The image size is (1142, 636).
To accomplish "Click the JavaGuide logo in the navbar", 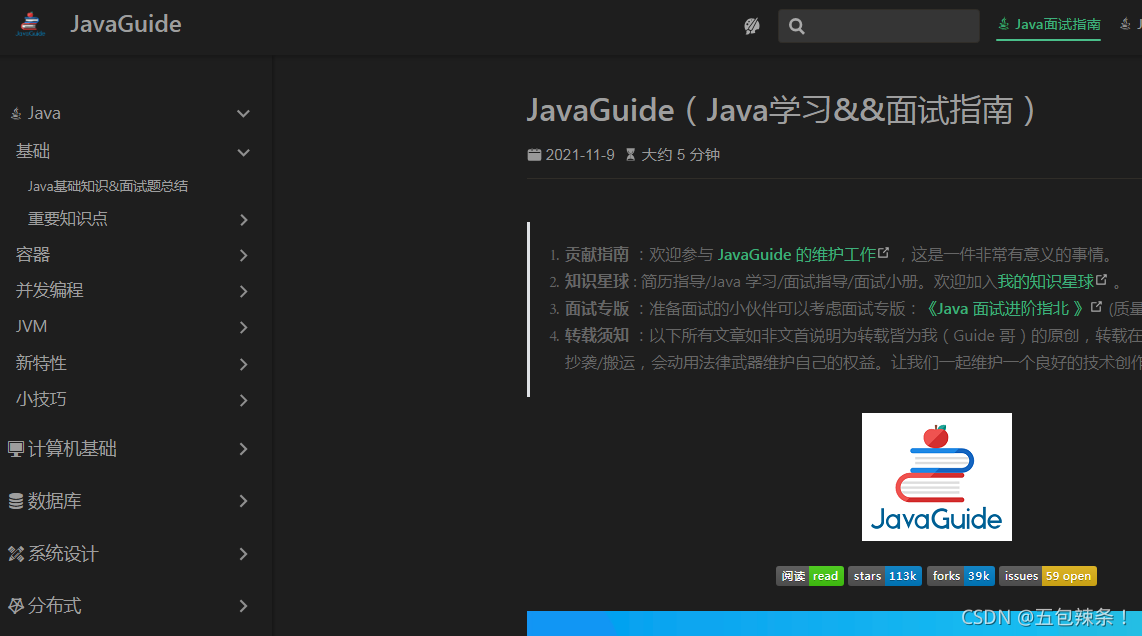I will (x=31, y=24).
